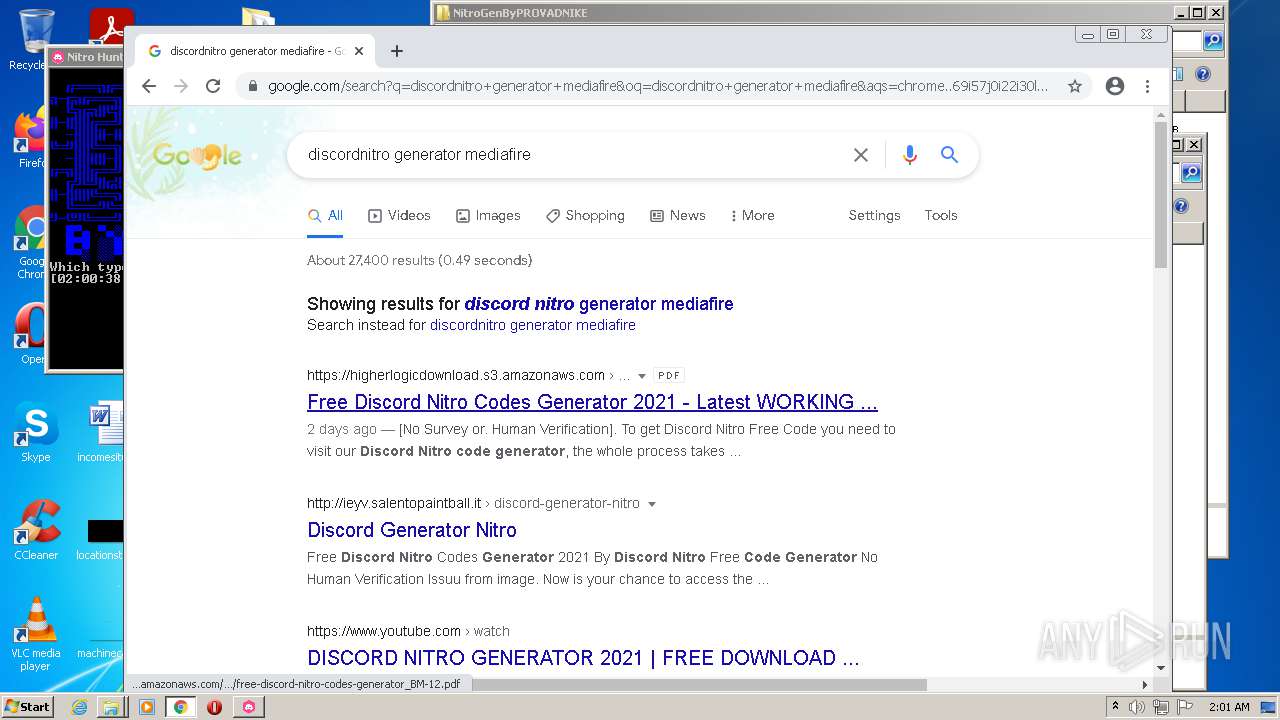1280x720 pixels.
Task: Open Google search Settings
Action: (x=874, y=215)
